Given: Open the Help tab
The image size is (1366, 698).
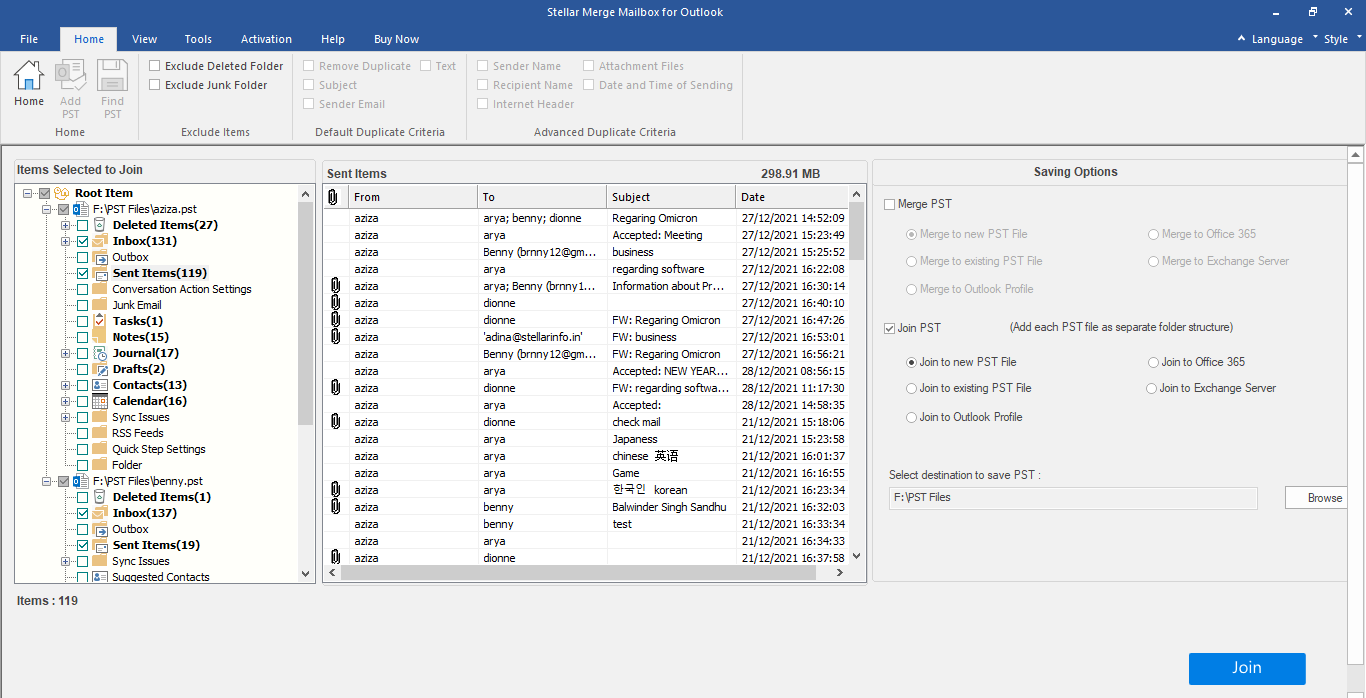Looking at the screenshot, I should [x=333, y=39].
